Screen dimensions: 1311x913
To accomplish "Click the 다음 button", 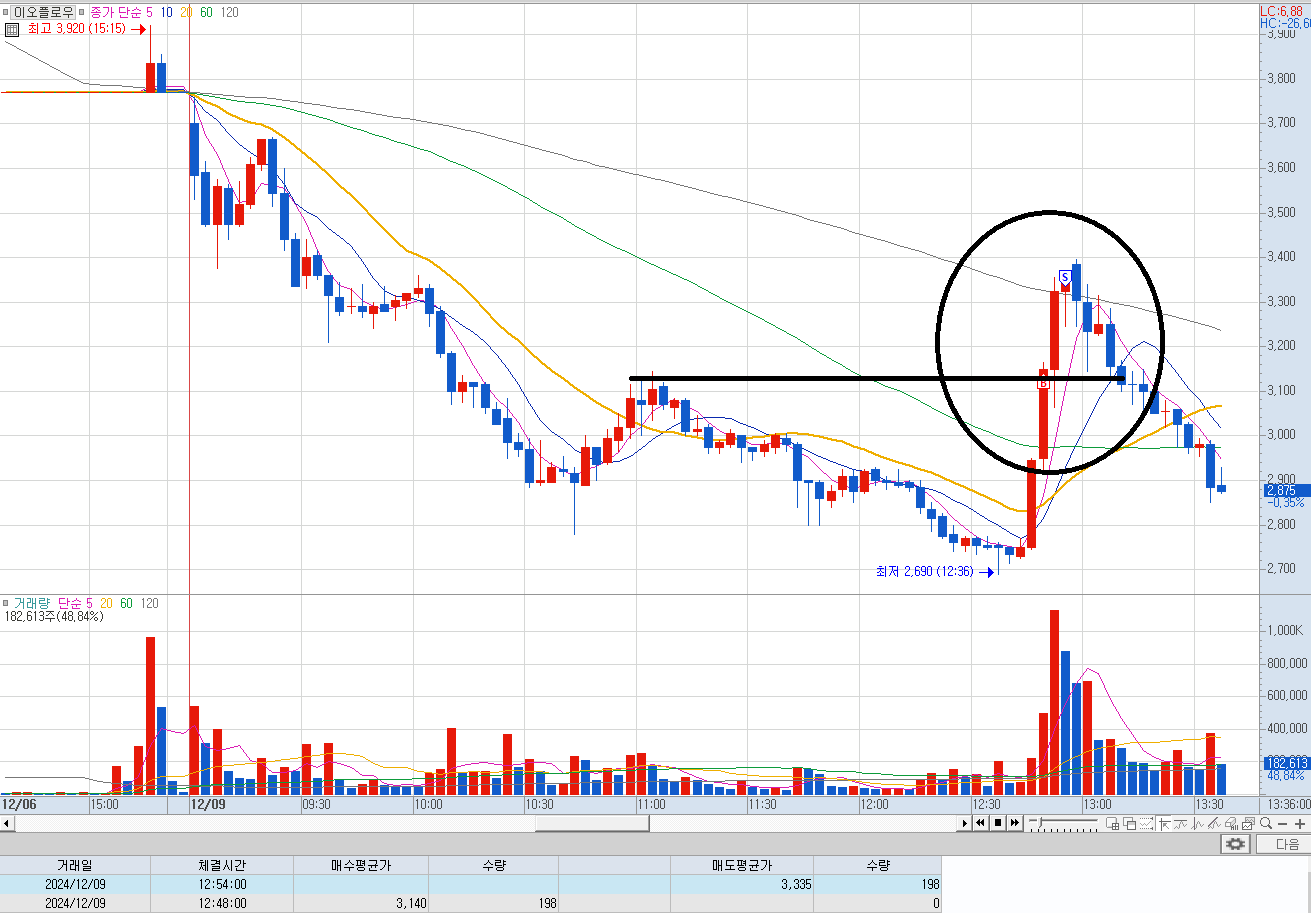I will (x=1286, y=844).
